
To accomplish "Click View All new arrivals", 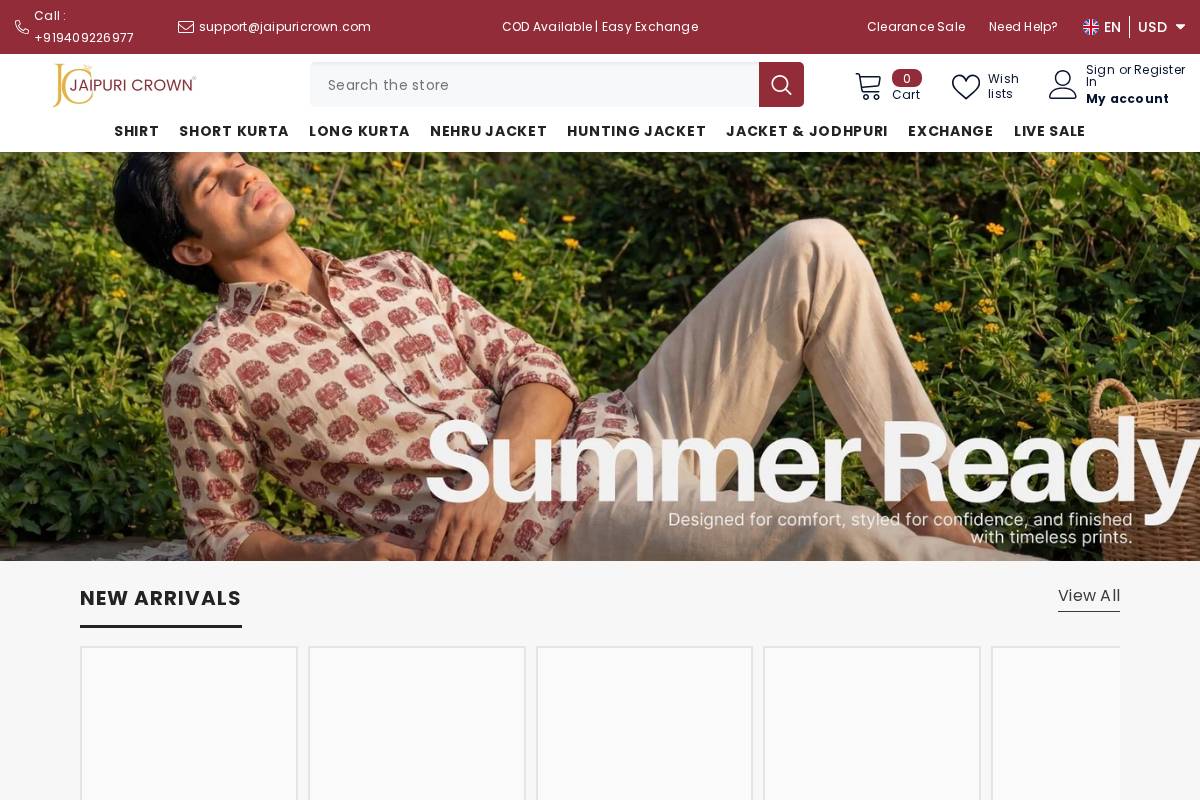I will (1089, 596).
